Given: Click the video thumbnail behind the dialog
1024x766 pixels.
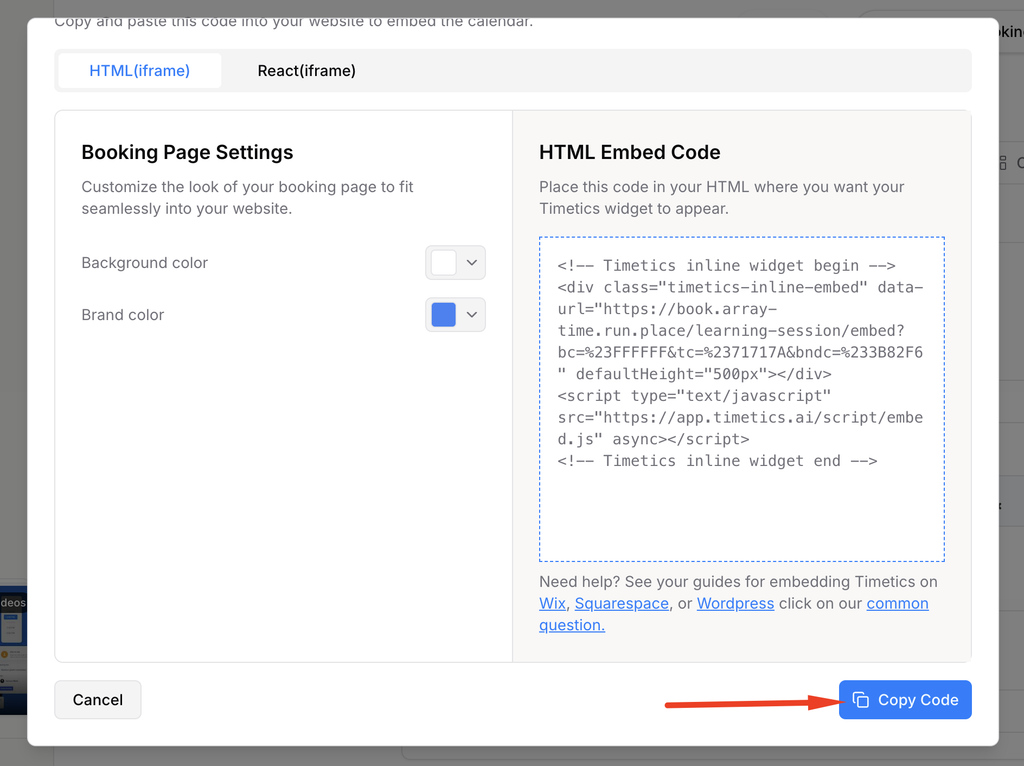Looking at the screenshot, I should click(x=13, y=646).
